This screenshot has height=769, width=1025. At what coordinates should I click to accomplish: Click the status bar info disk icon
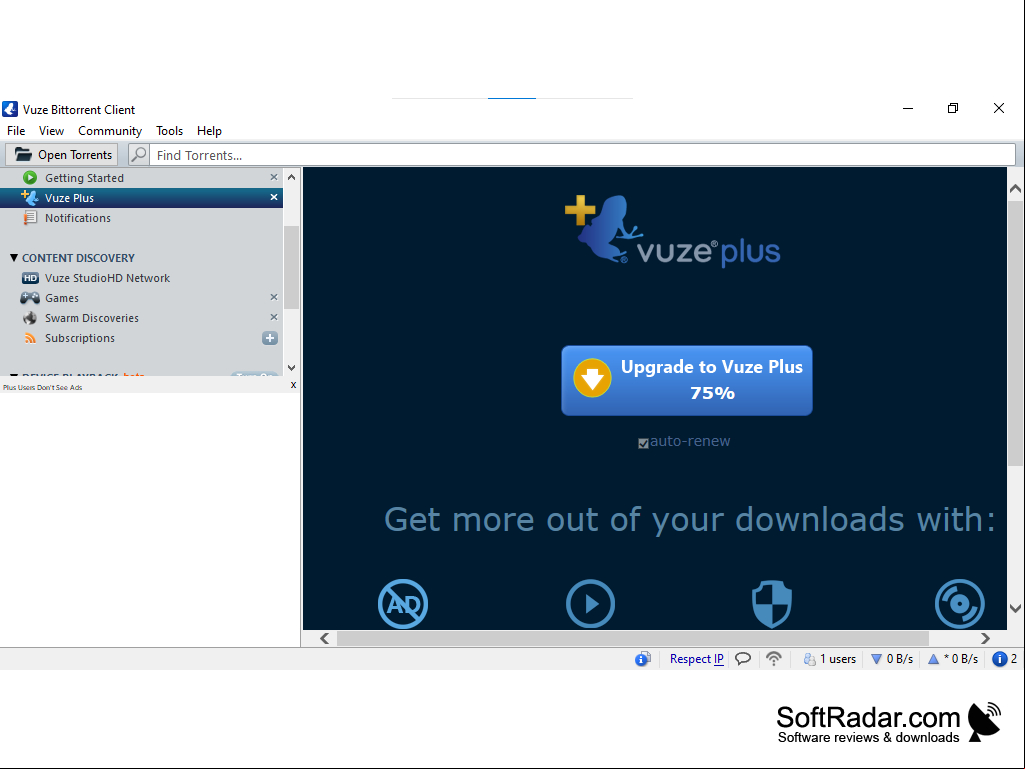(x=643, y=658)
